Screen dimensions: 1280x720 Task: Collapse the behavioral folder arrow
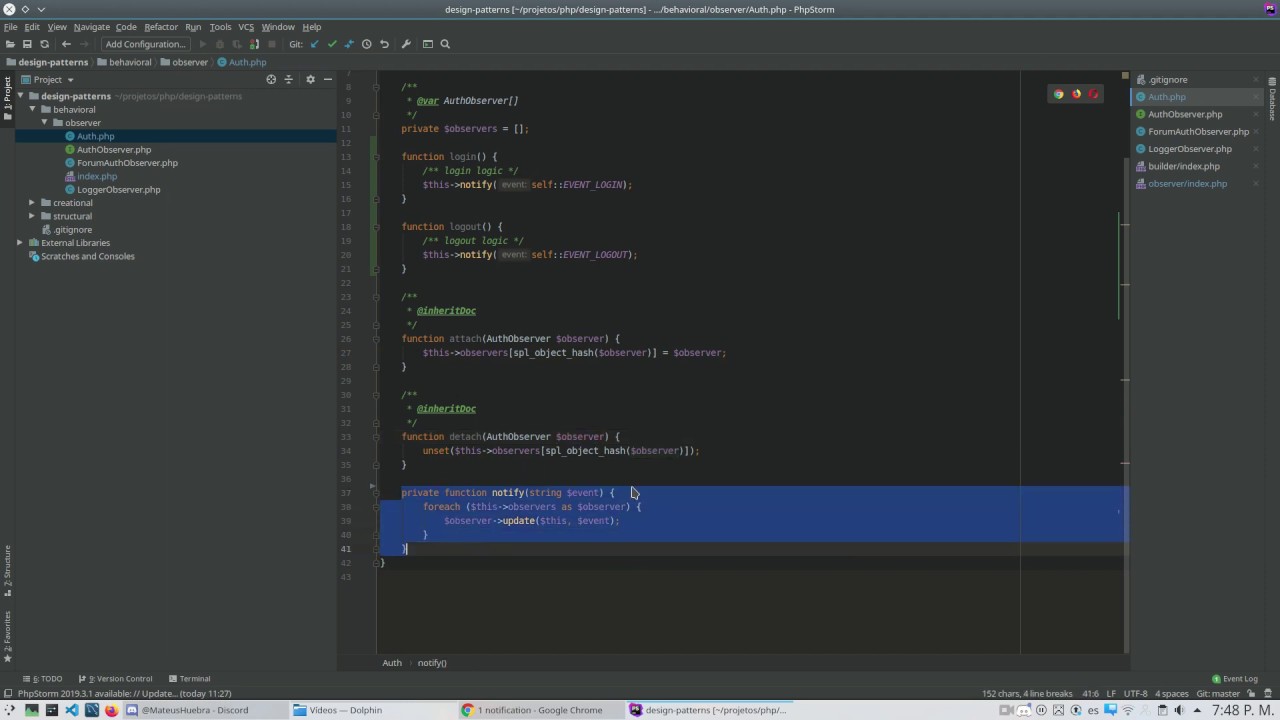coord(32,109)
